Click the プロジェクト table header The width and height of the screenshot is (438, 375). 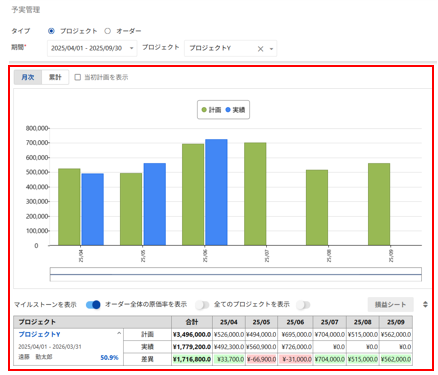tap(93, 322)
